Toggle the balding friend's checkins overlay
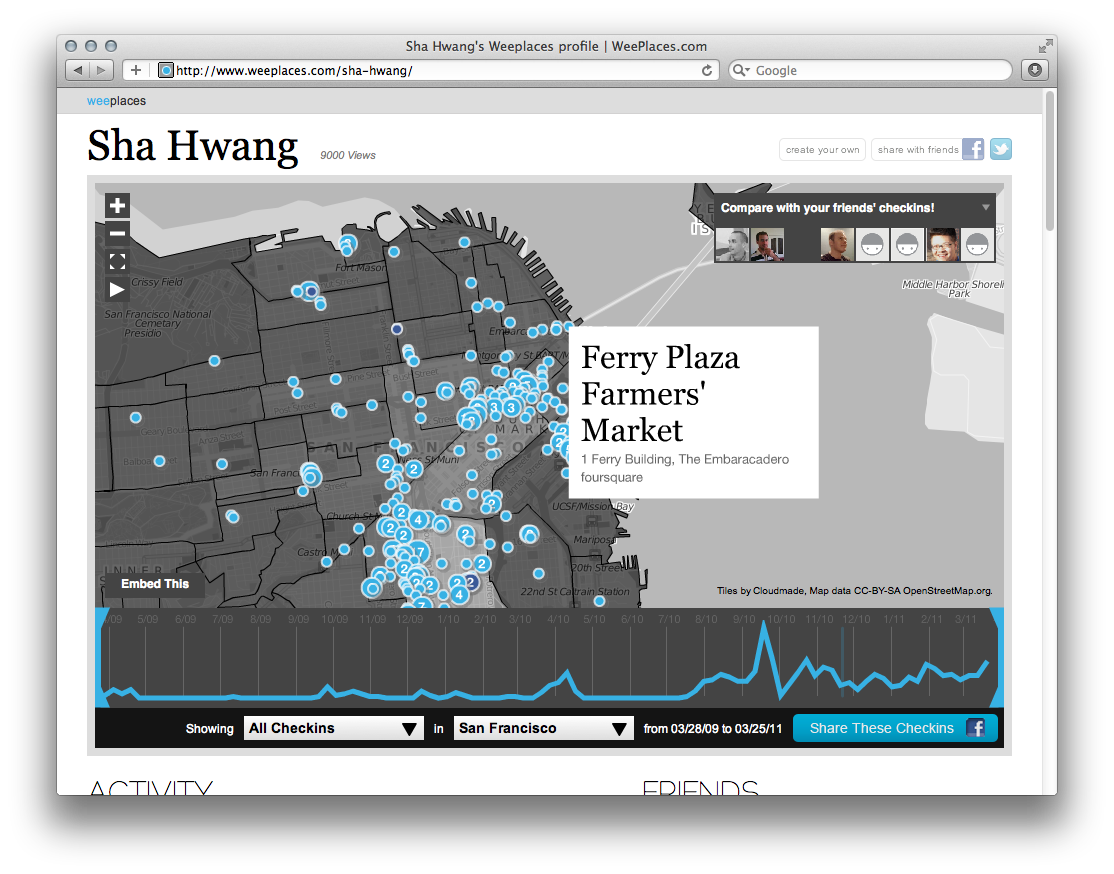1114x874 pixels. (x=837, y=245)
